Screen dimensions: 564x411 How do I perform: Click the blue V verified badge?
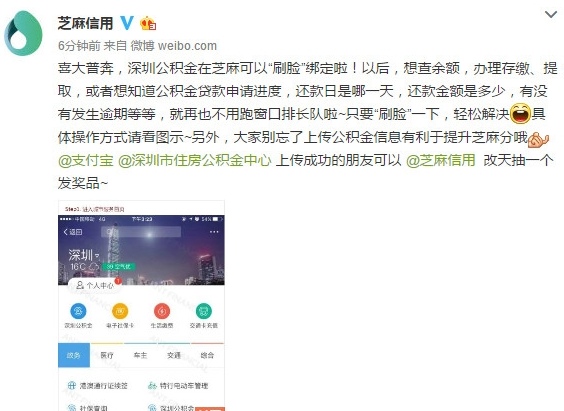coord(126,23)
